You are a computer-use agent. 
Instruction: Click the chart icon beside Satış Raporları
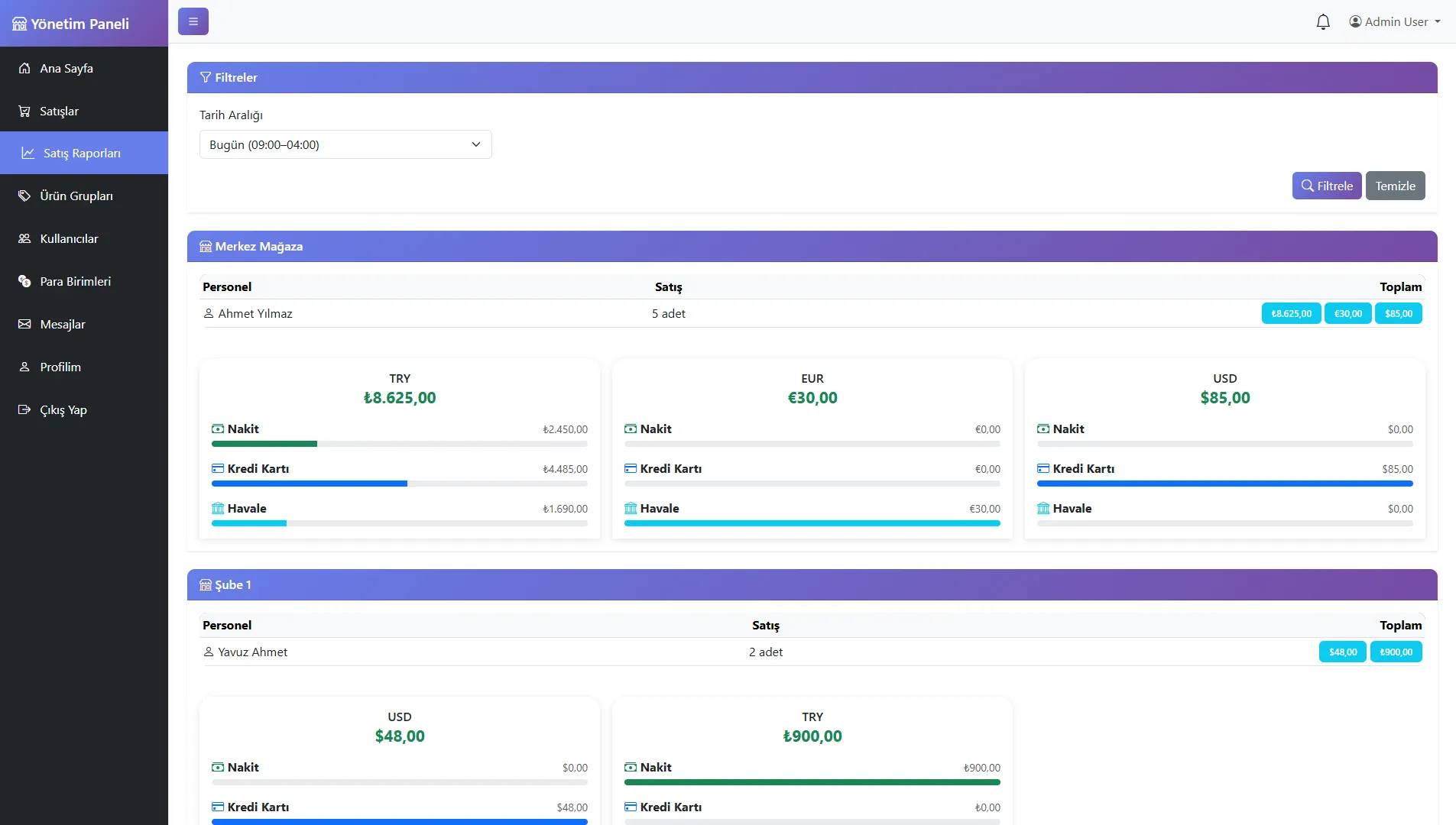point(28,153)
